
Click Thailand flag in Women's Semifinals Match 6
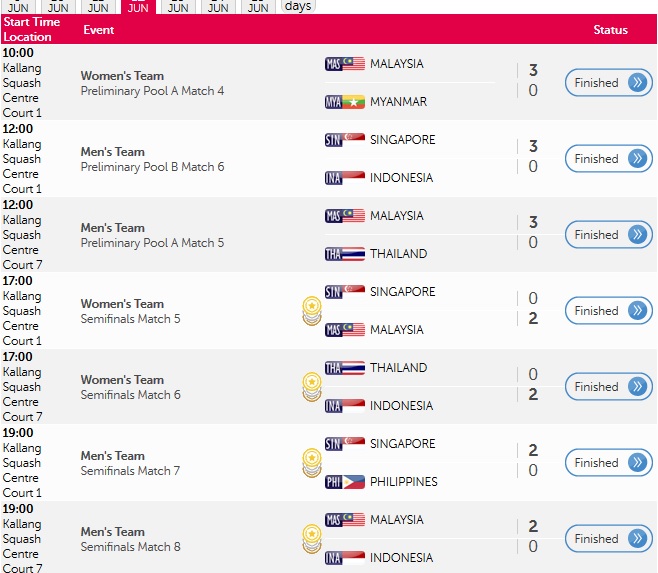(345, 368)
